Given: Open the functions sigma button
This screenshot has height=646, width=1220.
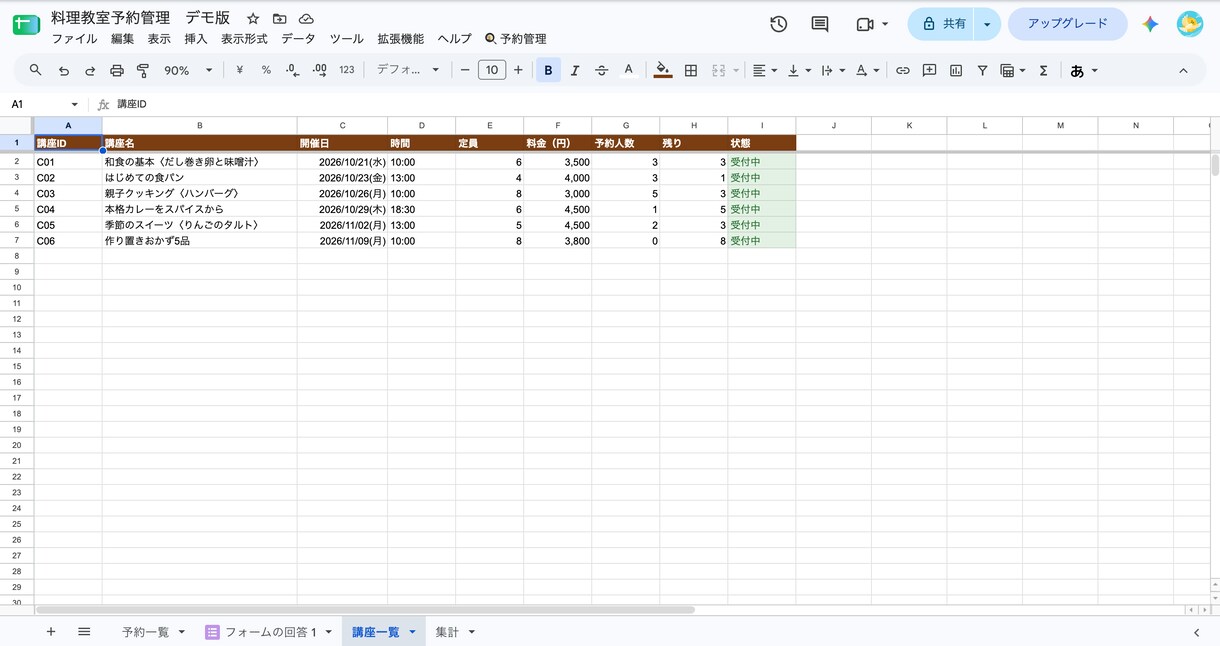Looking at the screenshot, I should (x=1044, y=70).
